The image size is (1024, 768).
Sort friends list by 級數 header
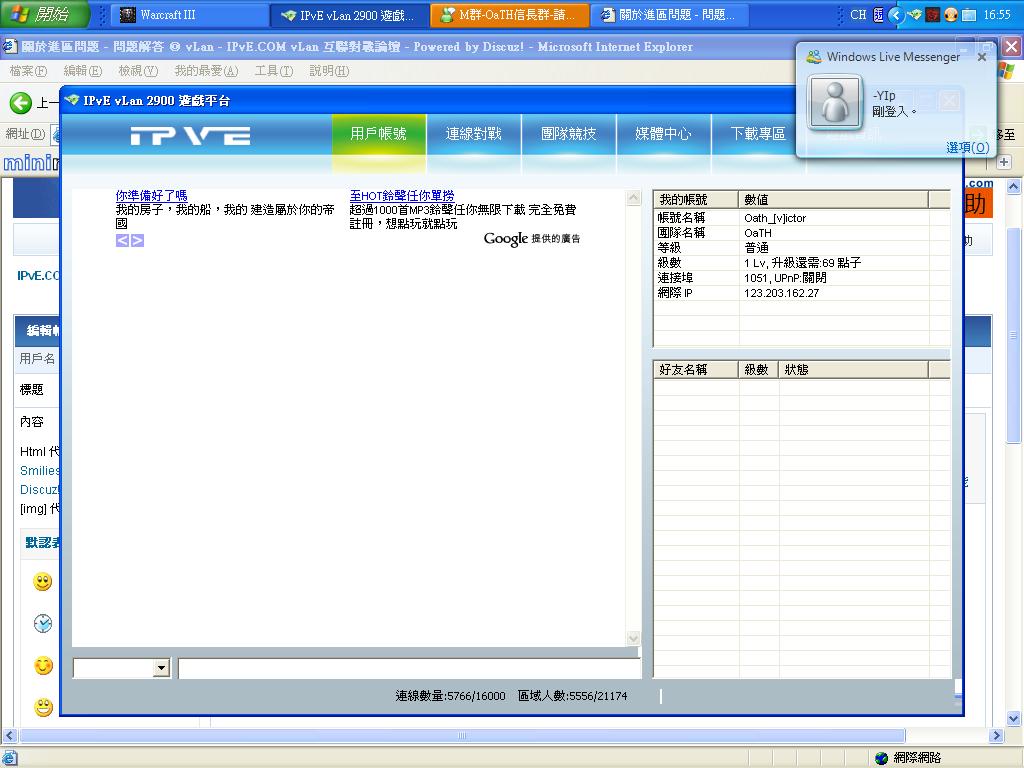click(758, 370)
